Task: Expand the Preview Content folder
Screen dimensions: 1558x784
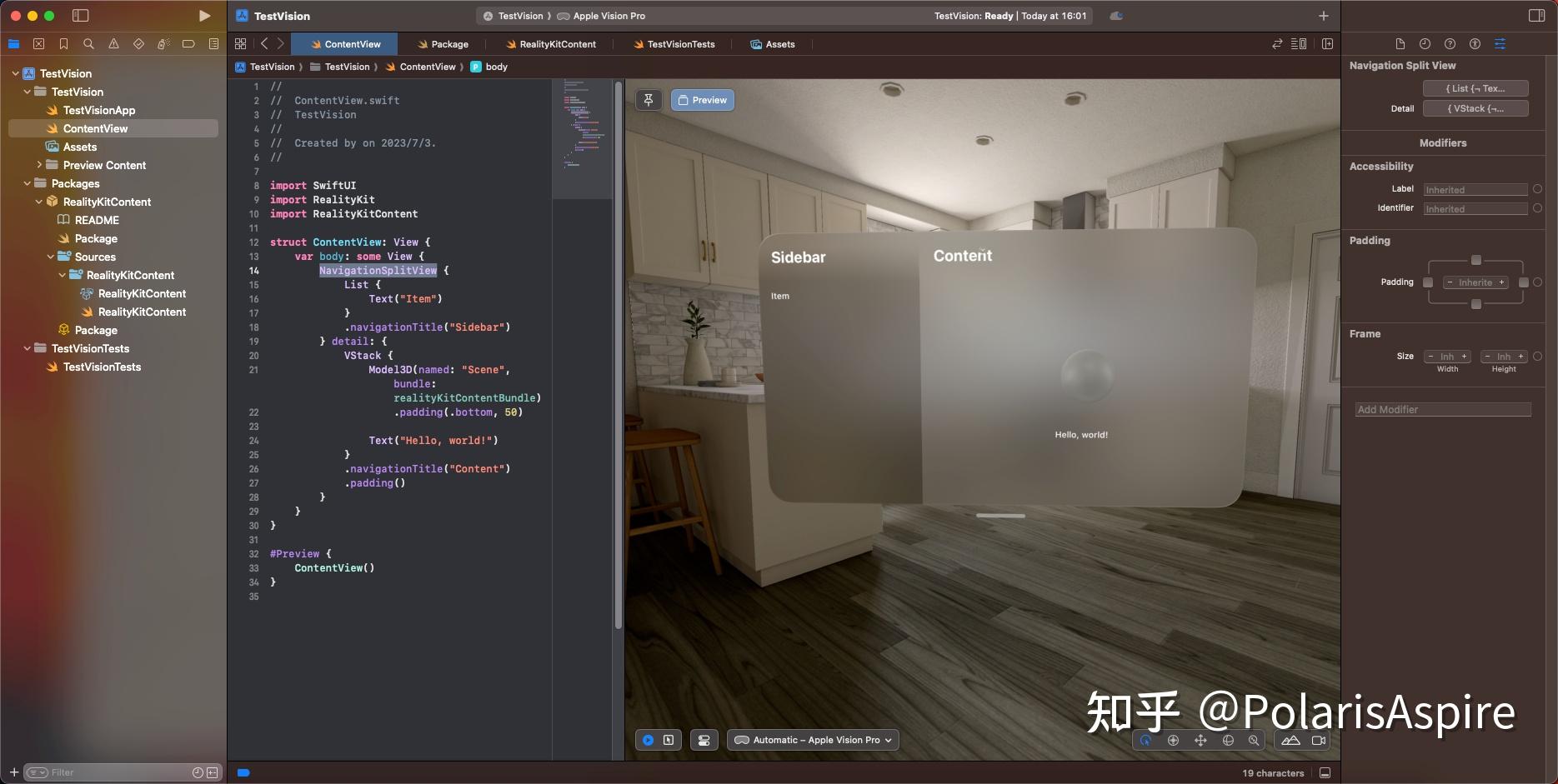Action: pyautogui.click(x=38, y=165)
